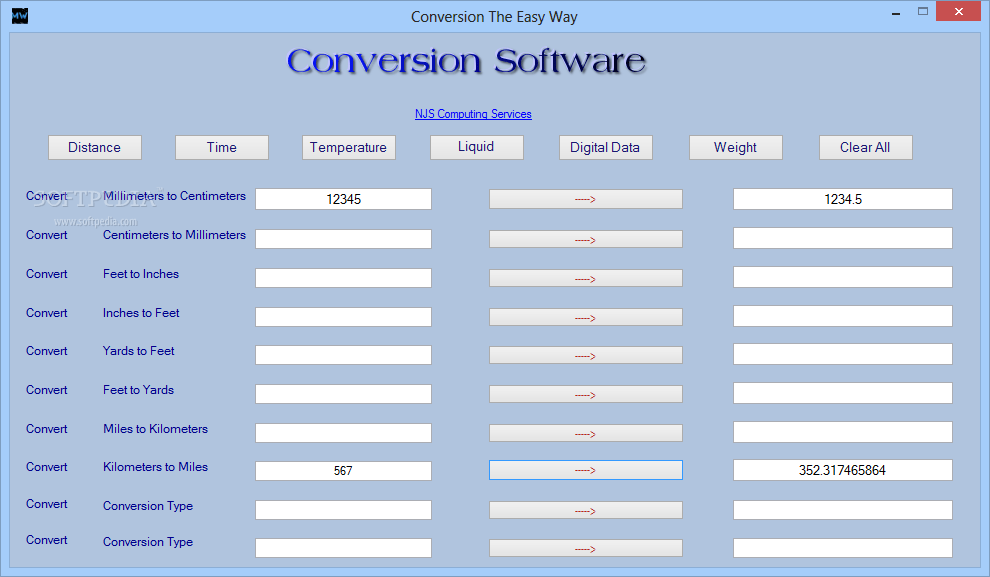The image size is (990, 577).
Task: Click the application icon in the title bar
Action: 19,16
